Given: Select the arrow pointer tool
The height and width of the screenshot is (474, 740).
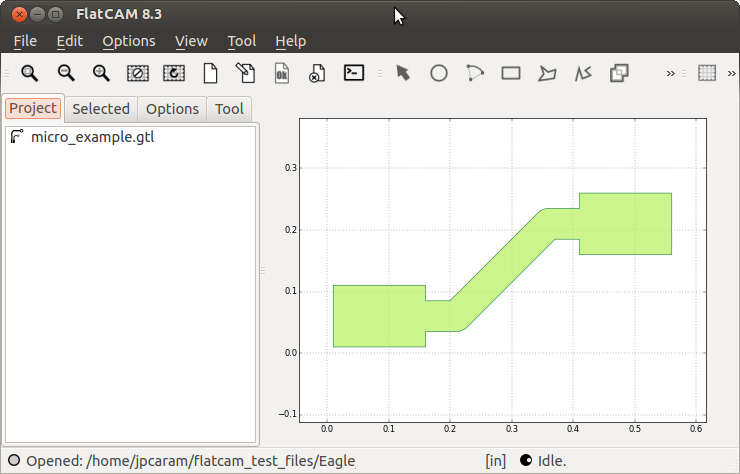Looking at the screenshot, I should coord(403,73).
